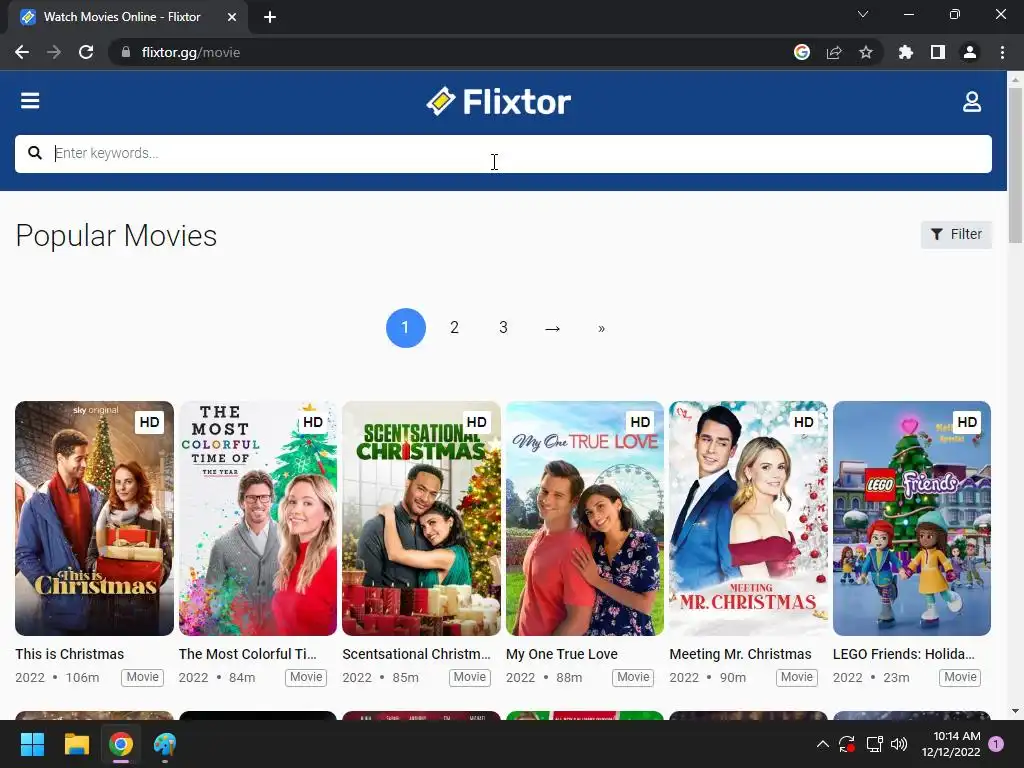Show hidden system tray icons
1024x768 pixels.
tap(823, 744)
